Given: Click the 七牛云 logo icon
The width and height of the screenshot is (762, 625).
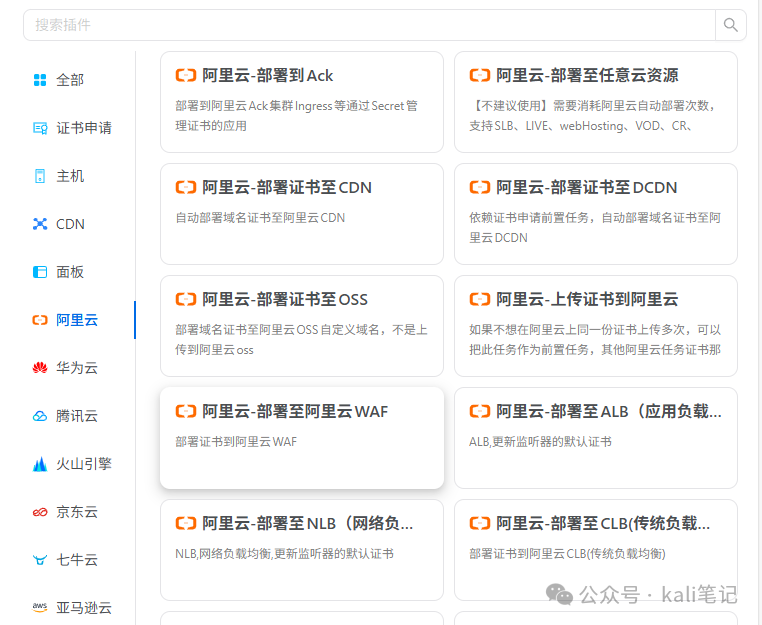Looking at the screenshot, I should pos(40,560).
